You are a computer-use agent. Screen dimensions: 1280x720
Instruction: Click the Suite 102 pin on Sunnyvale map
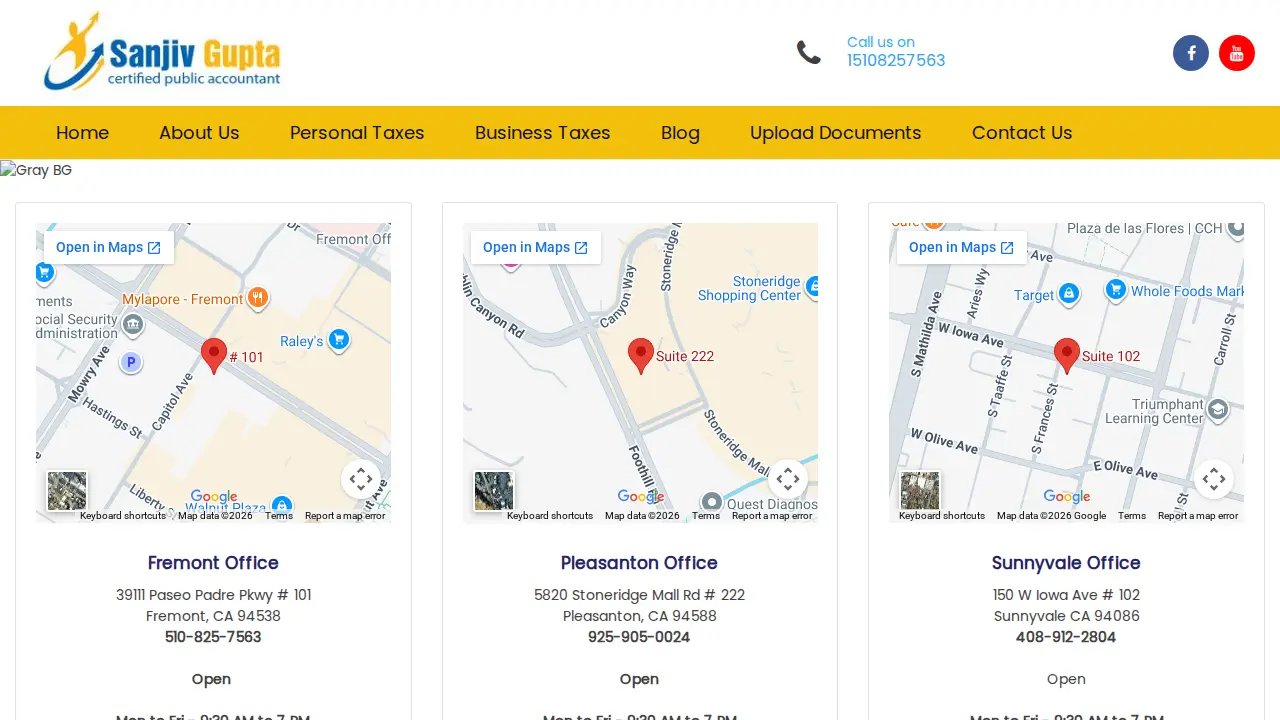pos(1067,356)
